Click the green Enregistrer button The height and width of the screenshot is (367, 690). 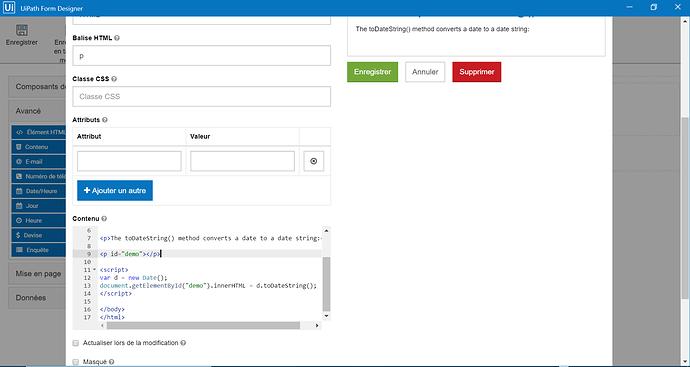372,72
